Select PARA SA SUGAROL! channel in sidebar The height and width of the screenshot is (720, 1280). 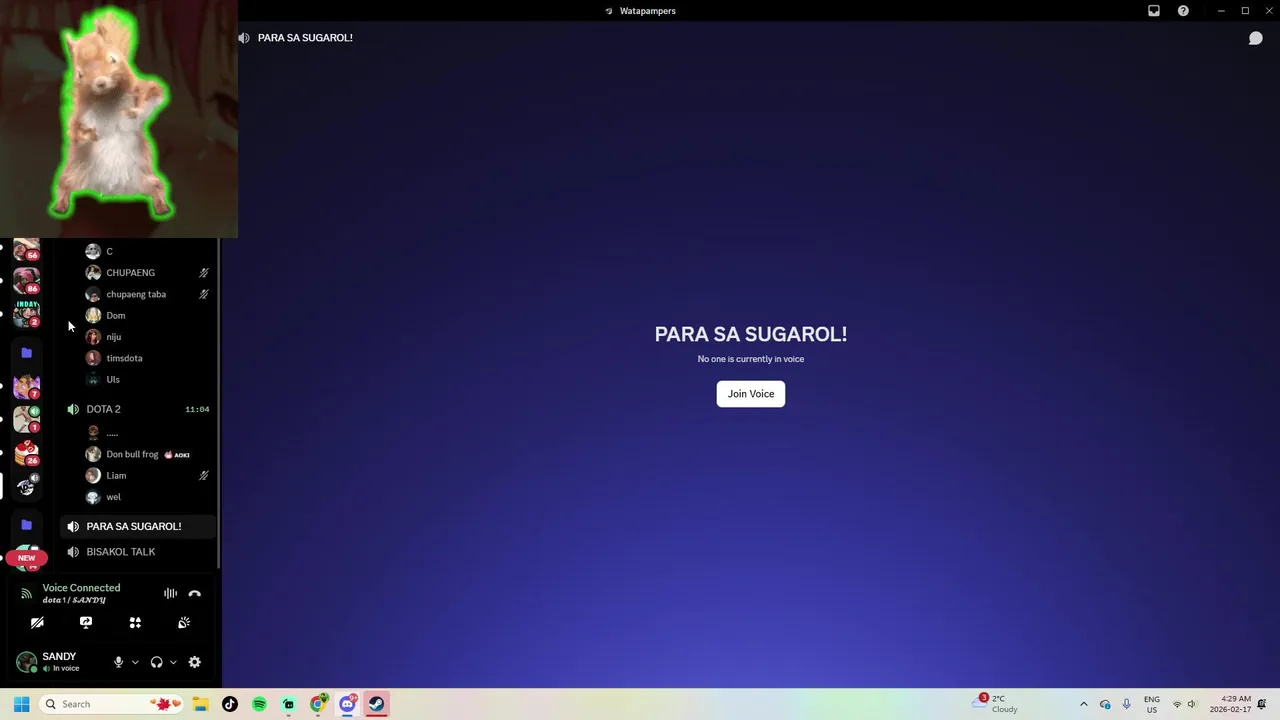tap(138, 526)
